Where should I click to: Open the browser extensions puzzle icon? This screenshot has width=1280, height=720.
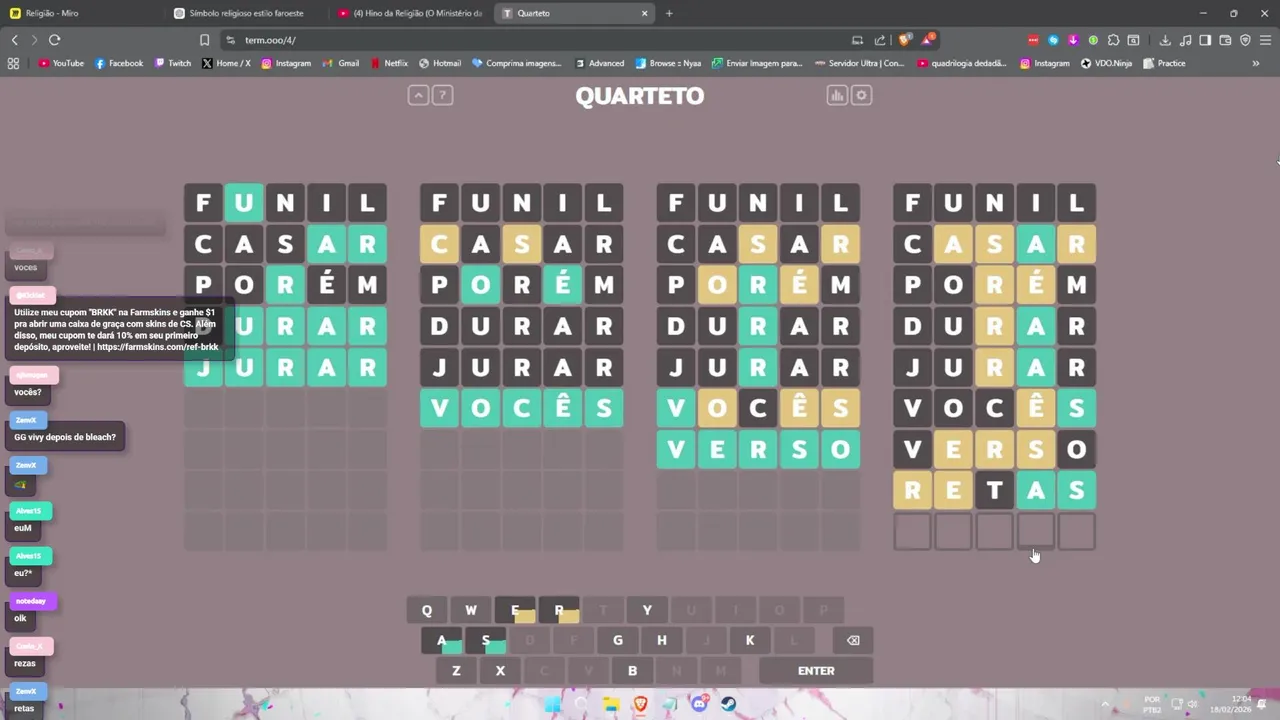click(x=1113, y=40)
